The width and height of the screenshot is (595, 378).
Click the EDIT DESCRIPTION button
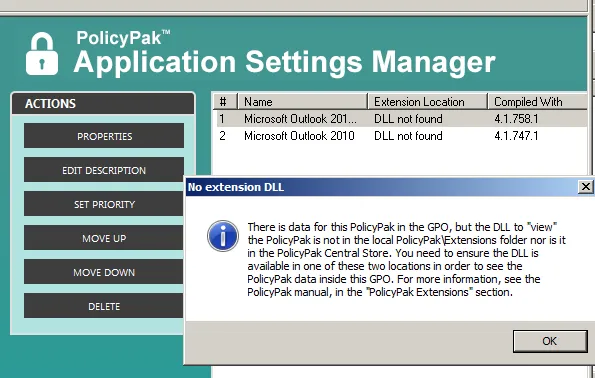click(x=104, y=170)
